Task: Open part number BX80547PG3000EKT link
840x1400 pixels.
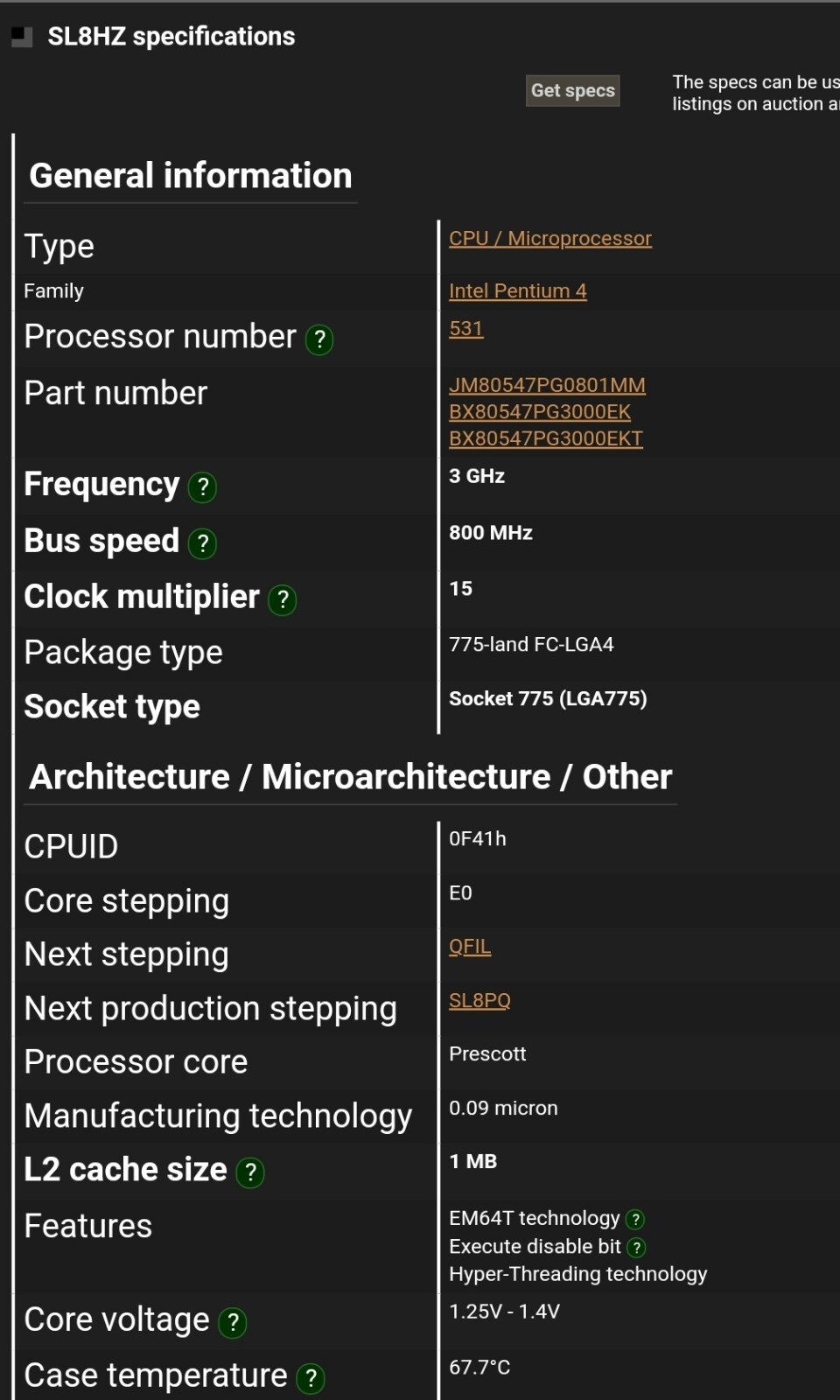Action: [545, 439]
